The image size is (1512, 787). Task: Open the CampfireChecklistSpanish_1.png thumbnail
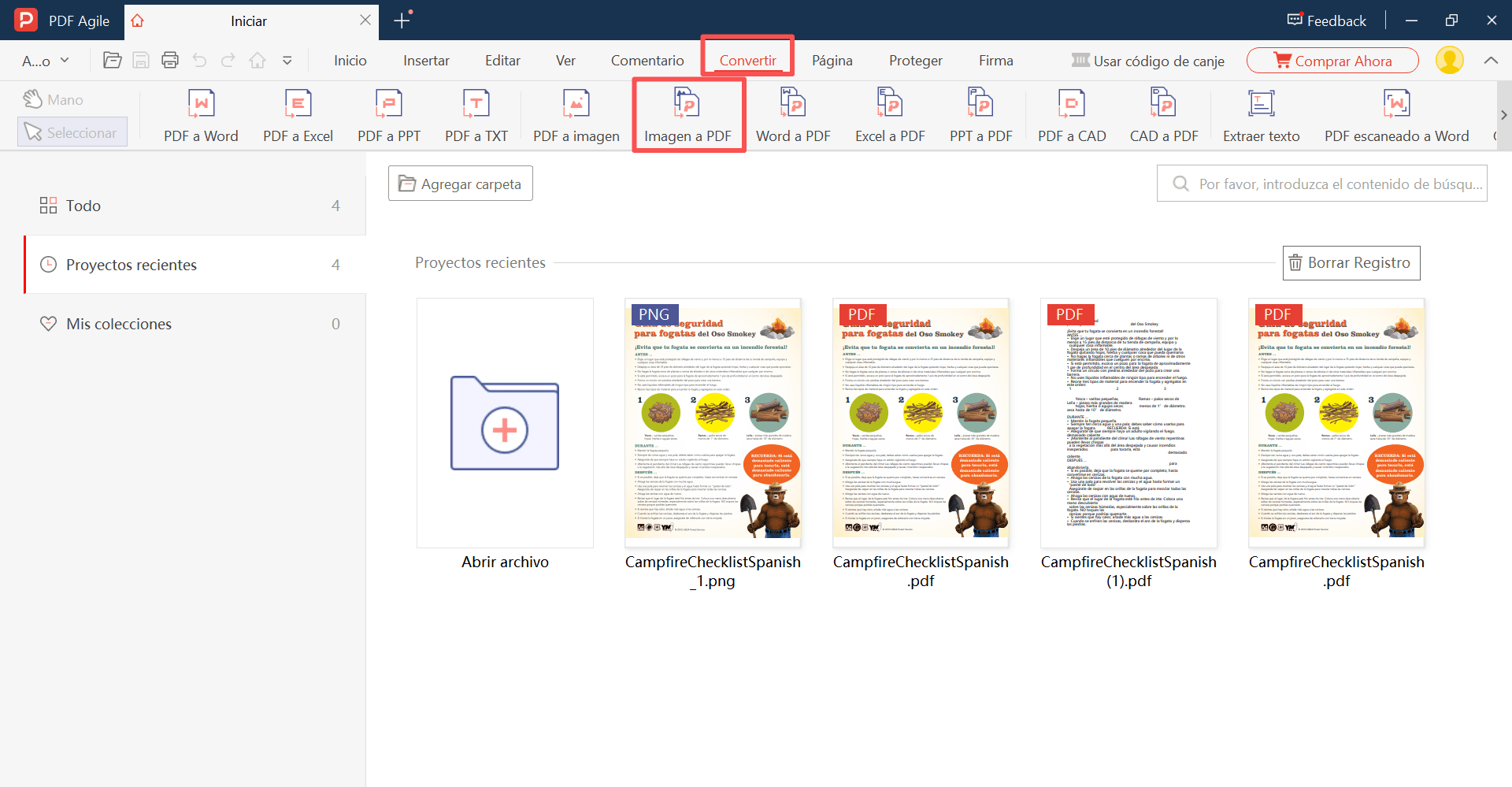[713, 423]
